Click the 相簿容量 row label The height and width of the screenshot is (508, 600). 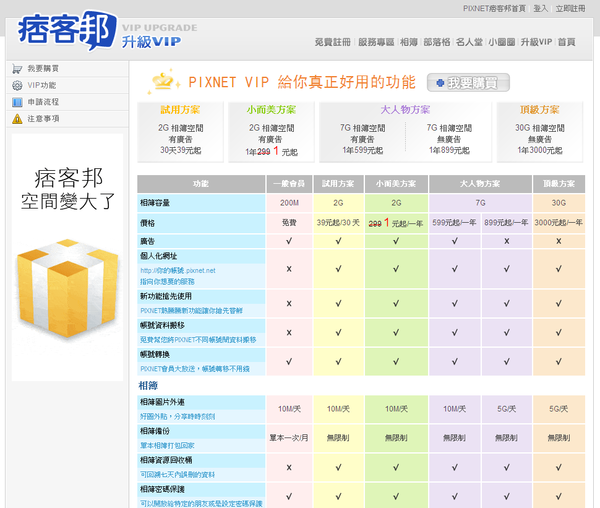(155, 203)
